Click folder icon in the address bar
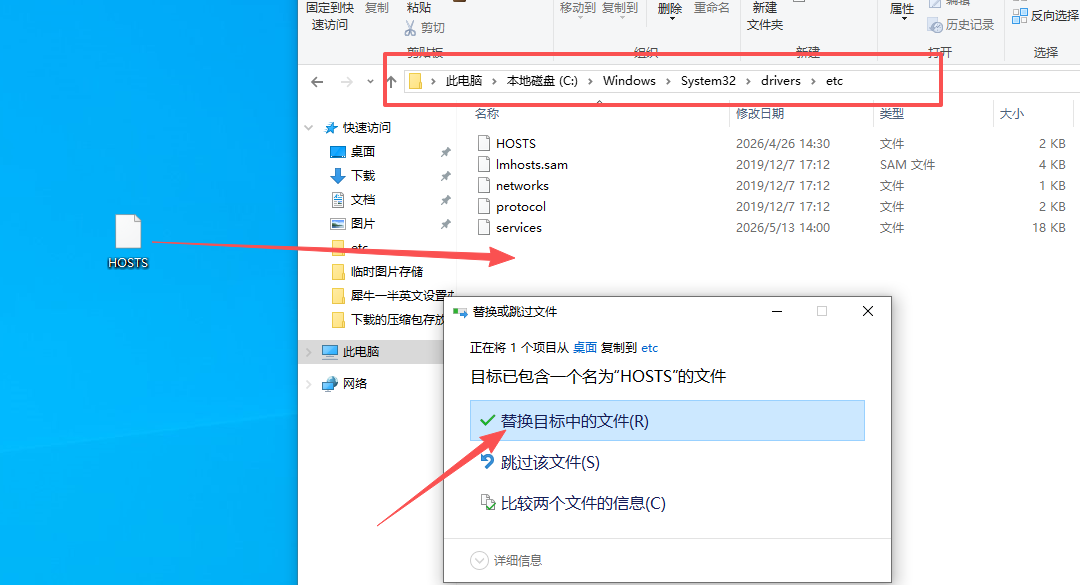This screenshot has width=1080, height=585. pyautogui.click(x=415, y=81)
